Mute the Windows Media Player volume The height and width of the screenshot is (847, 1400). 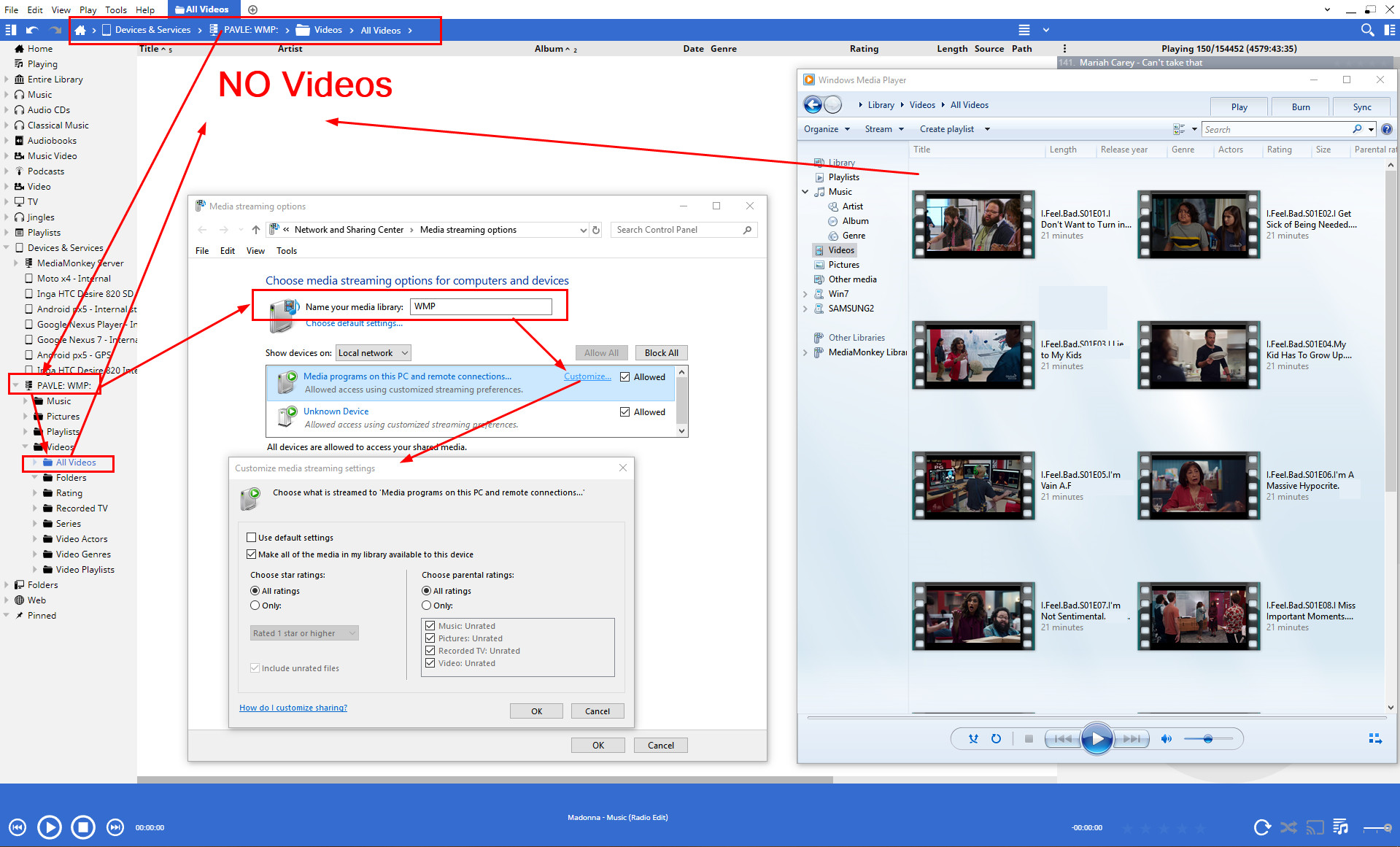pos(1166,739)
